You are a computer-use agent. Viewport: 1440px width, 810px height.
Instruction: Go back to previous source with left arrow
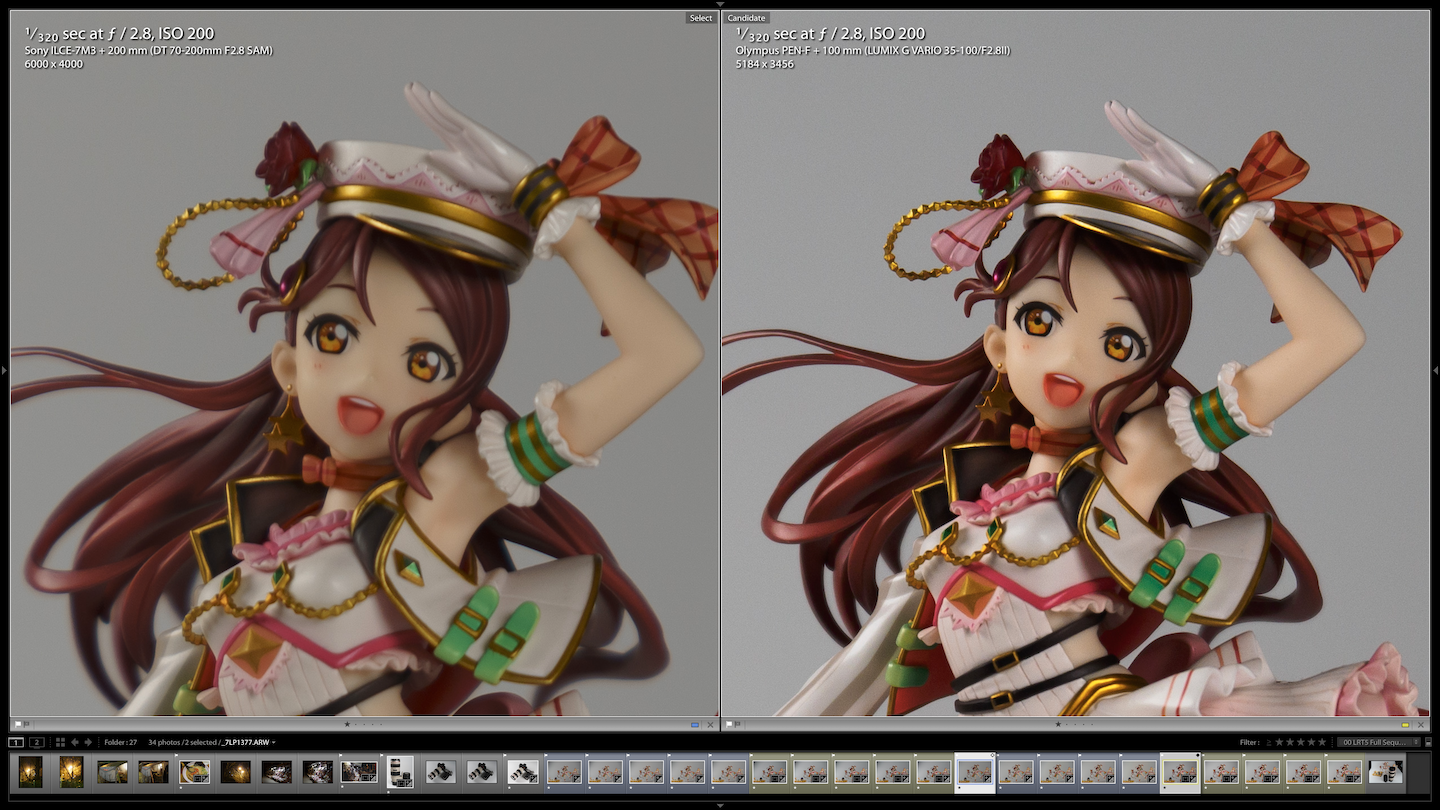tap(75, 742)
